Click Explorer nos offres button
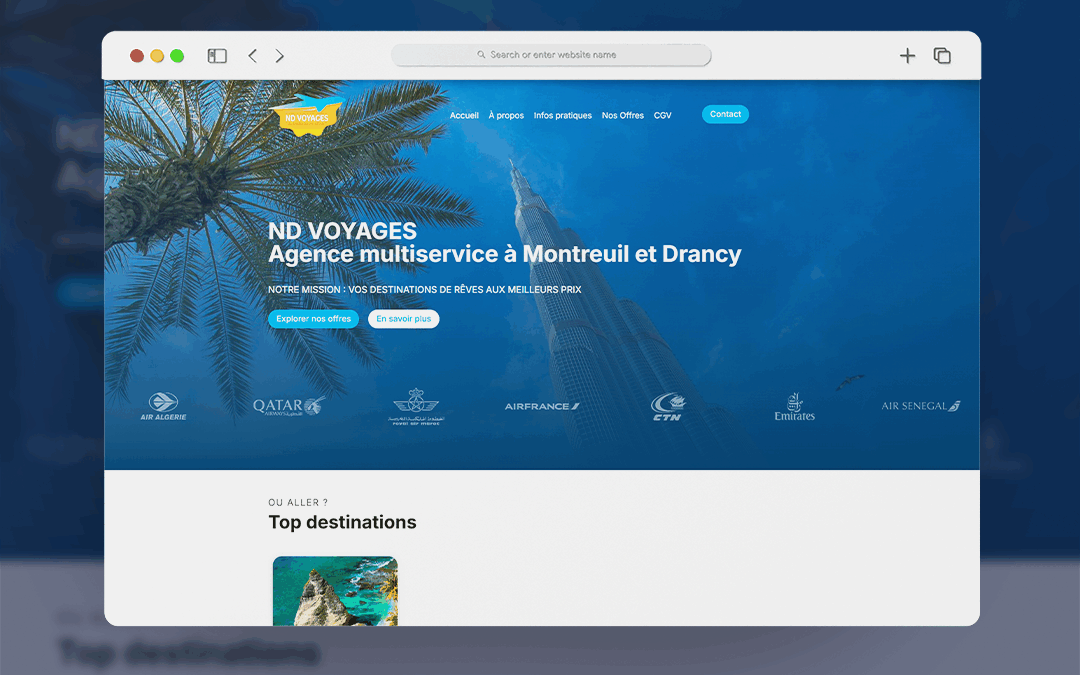 (313, 319)
